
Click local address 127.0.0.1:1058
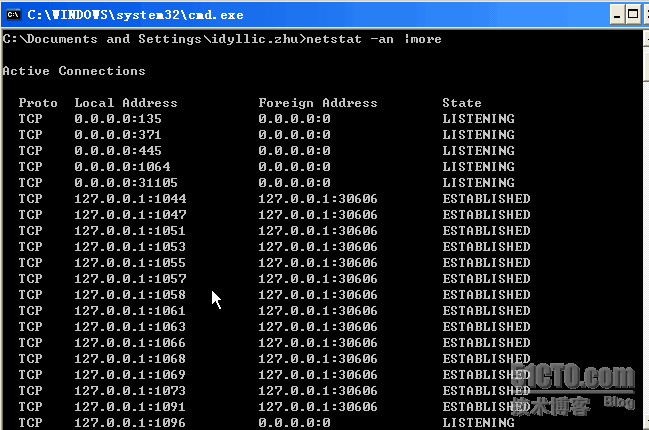pos(130,295)
